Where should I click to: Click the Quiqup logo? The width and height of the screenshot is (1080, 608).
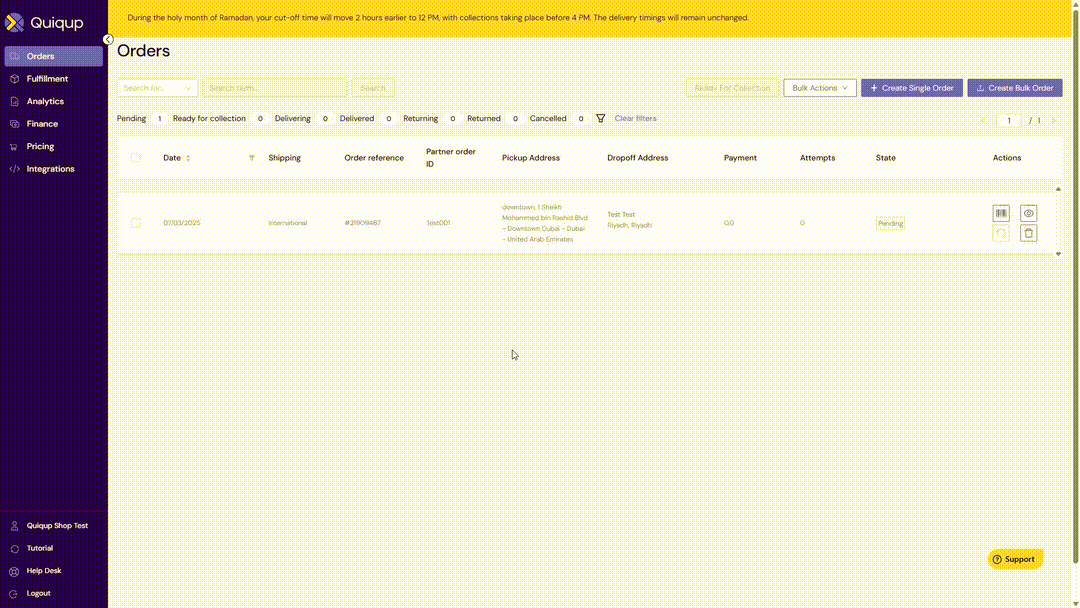tap(44, 23)
